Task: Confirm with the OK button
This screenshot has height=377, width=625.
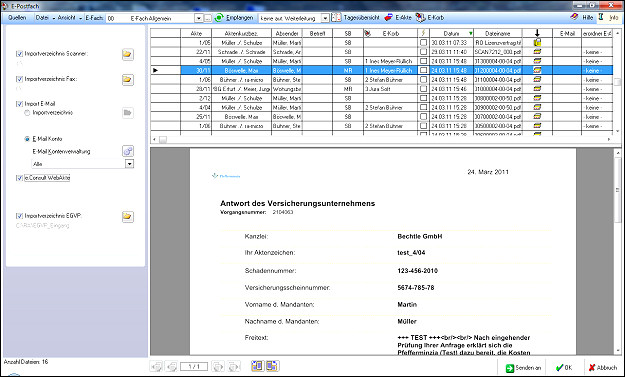Action: pos(564,367)
